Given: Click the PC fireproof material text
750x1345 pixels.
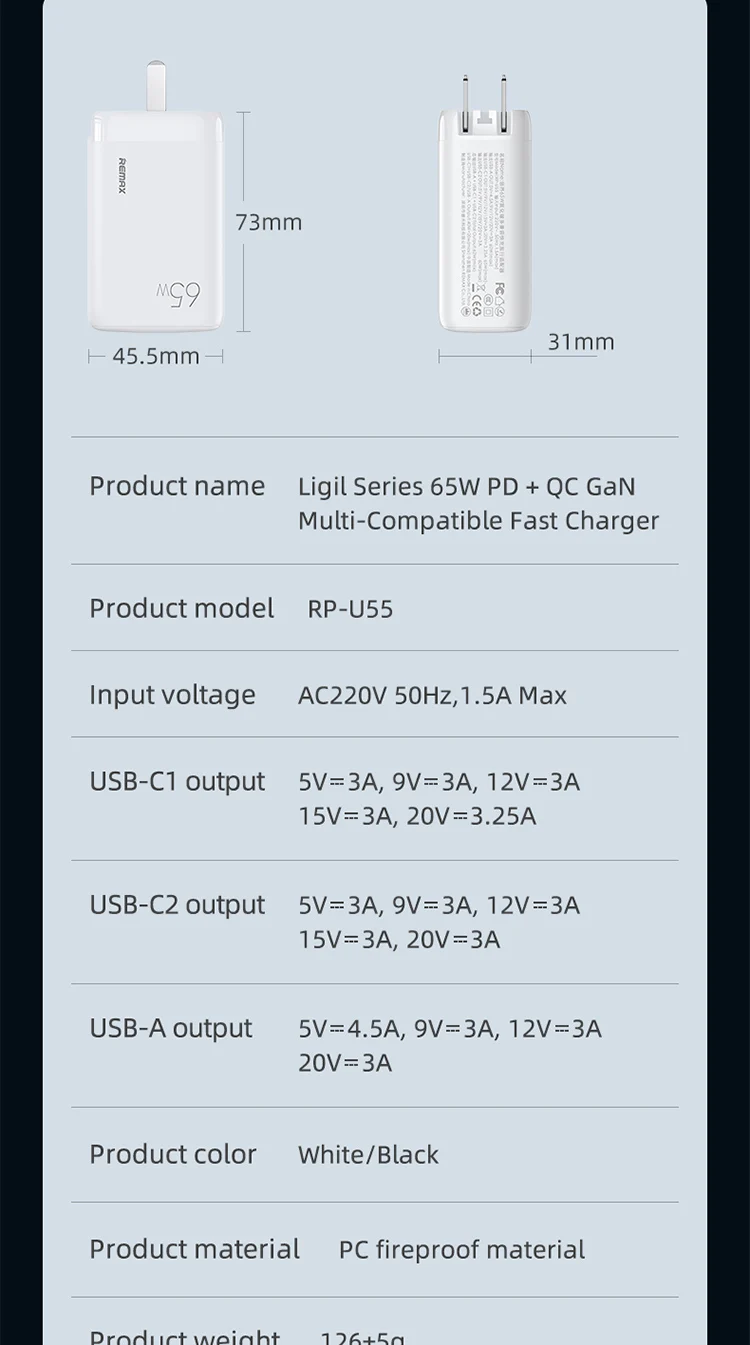Looking at the screenshot, I should tap(462, 1250).
